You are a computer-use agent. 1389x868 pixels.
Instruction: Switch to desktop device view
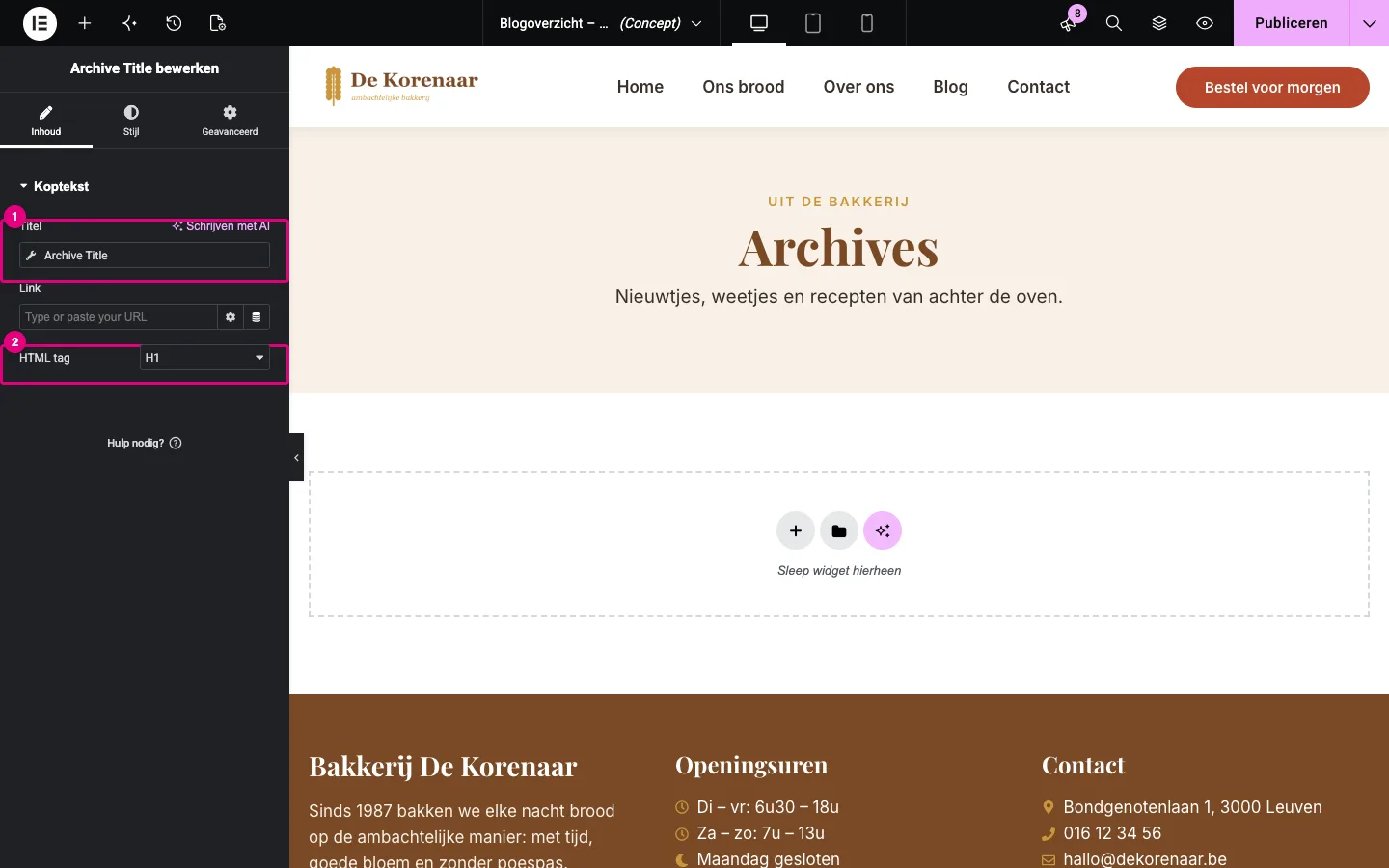click(x=759, y=23)
